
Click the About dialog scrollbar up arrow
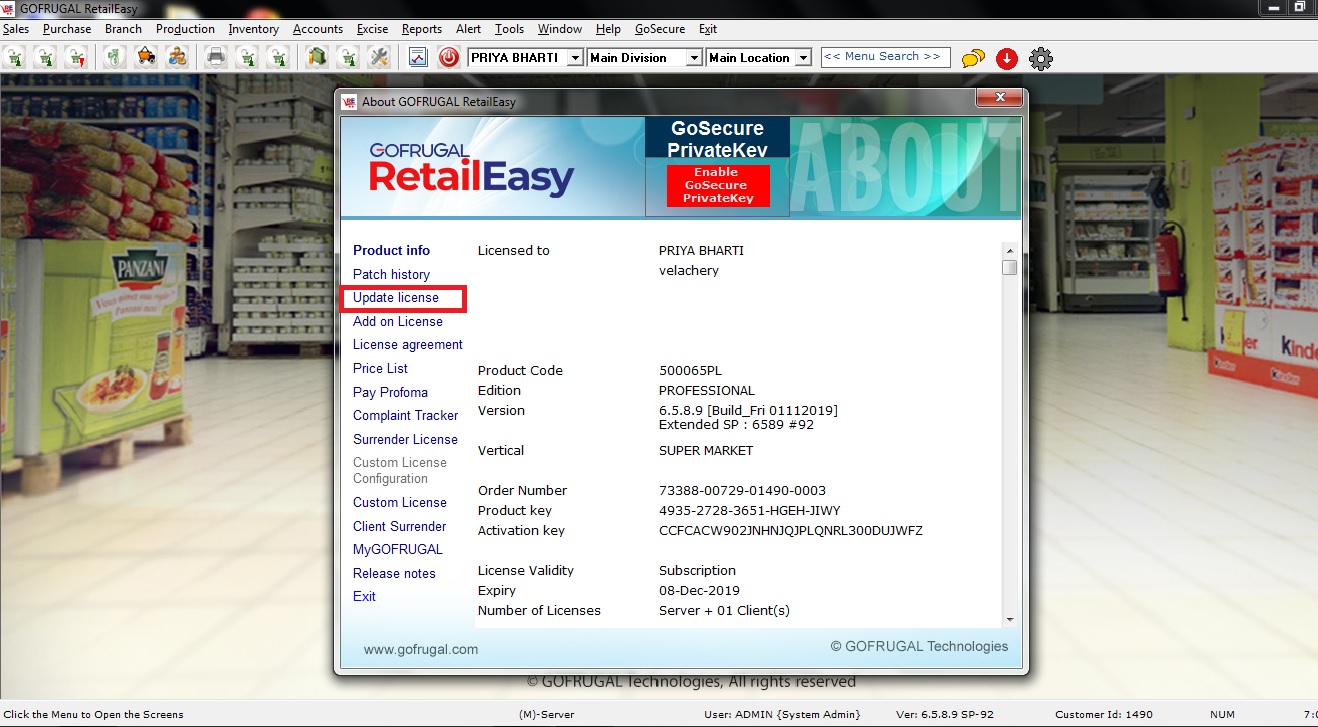tap(1010, 251)
